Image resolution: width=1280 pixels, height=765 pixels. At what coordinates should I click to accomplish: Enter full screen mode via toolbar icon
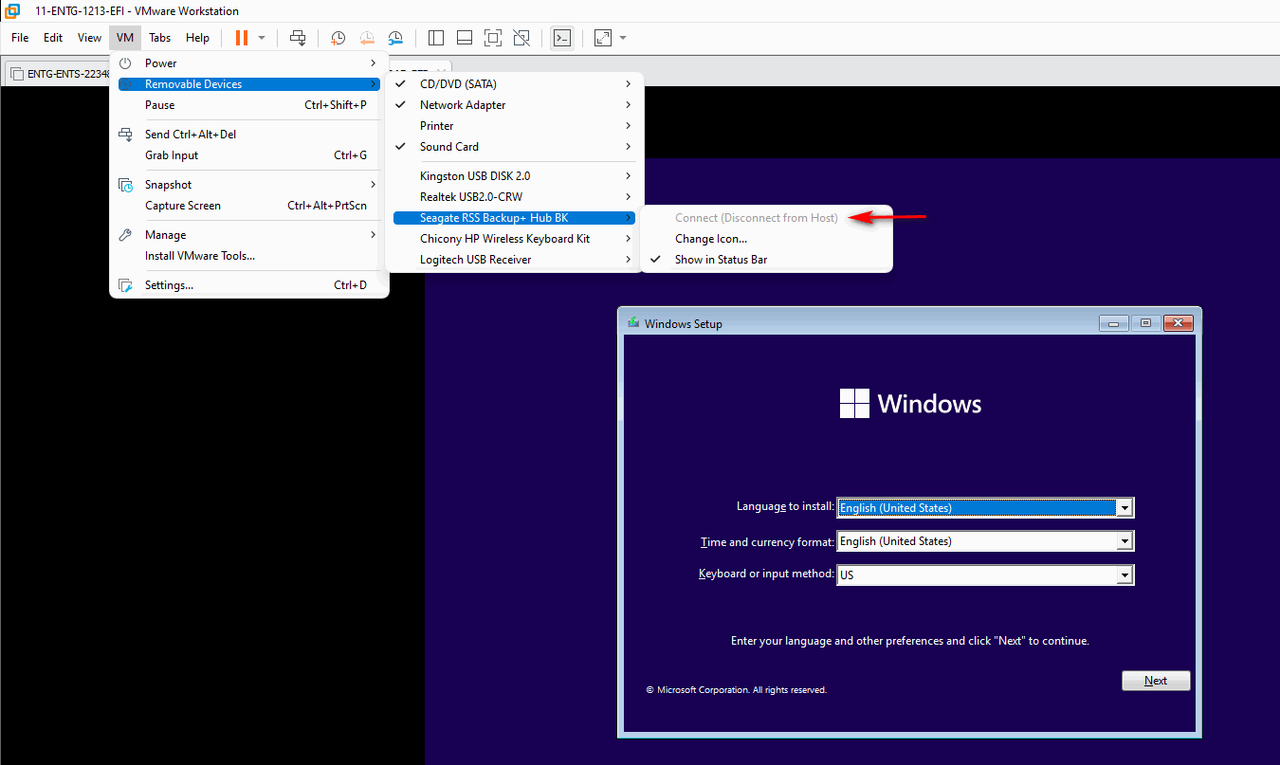coord(493,38)
